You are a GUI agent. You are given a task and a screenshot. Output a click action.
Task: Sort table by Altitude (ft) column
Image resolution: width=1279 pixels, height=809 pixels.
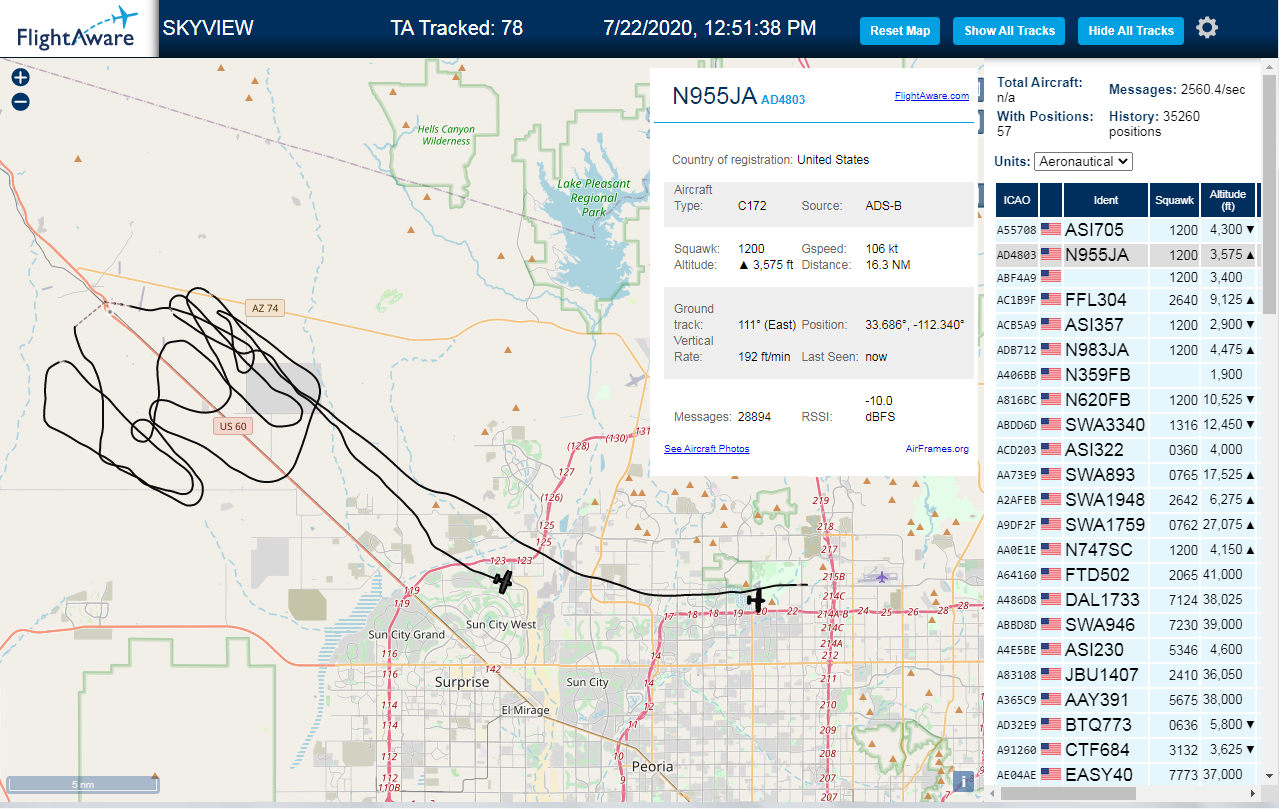coord(1228,200)
